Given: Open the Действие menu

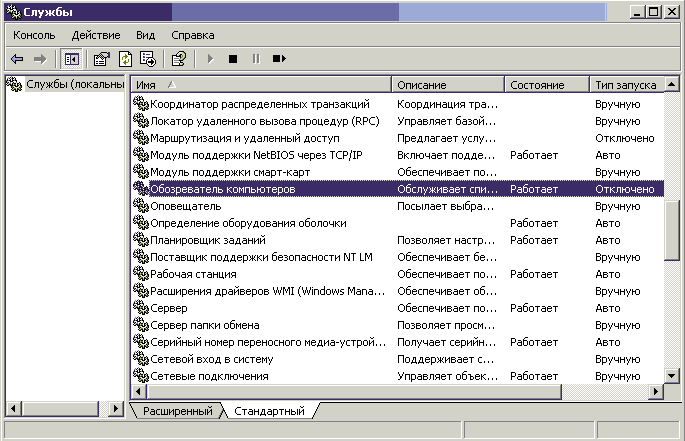Looking at the screenshot, I should pos(96,35).
